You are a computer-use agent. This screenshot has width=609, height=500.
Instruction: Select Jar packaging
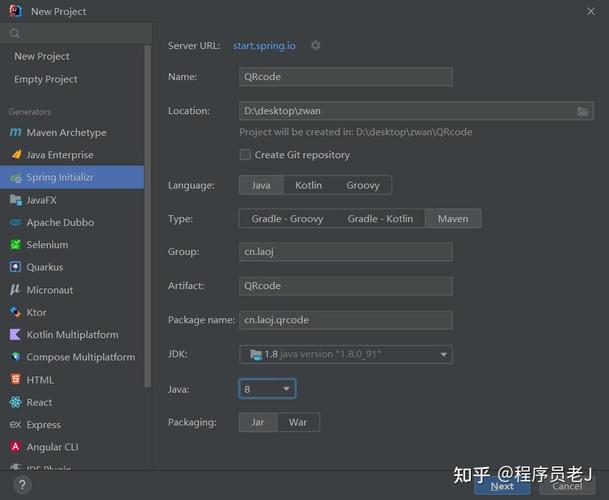(x=258, y=422)
